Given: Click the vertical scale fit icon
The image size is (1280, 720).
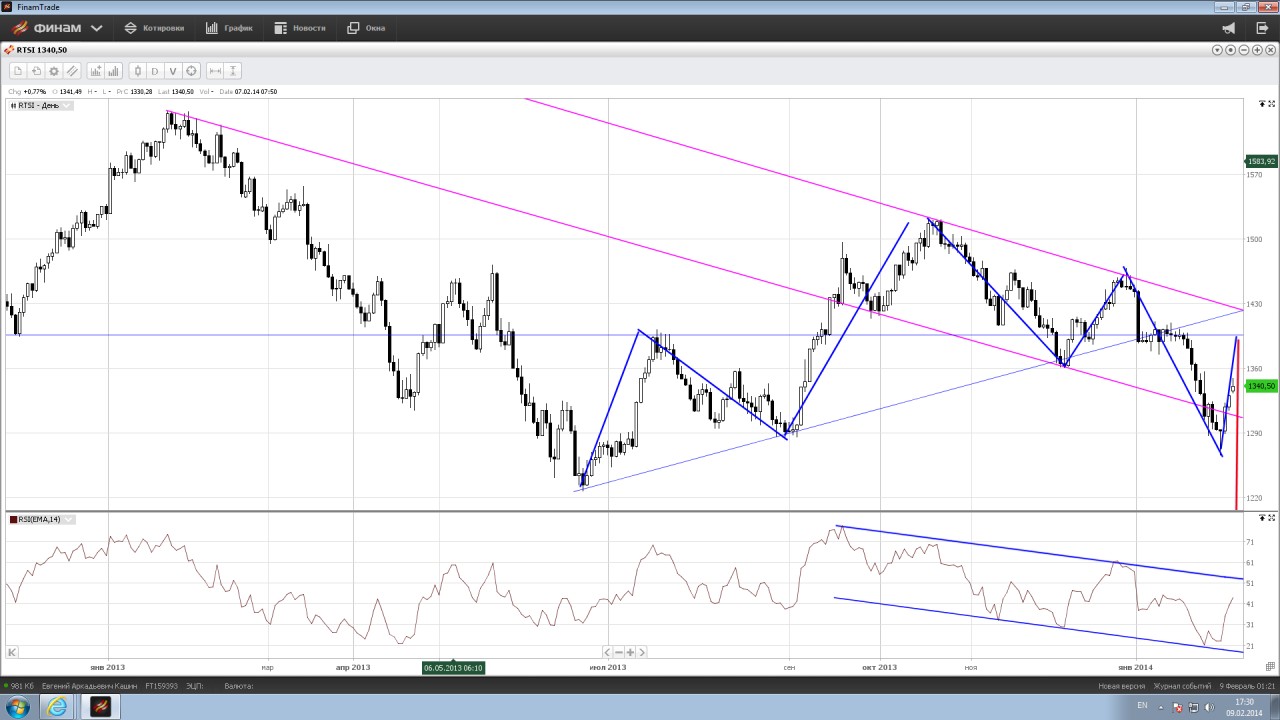Looking at the screenshot, I should (233, 71).
